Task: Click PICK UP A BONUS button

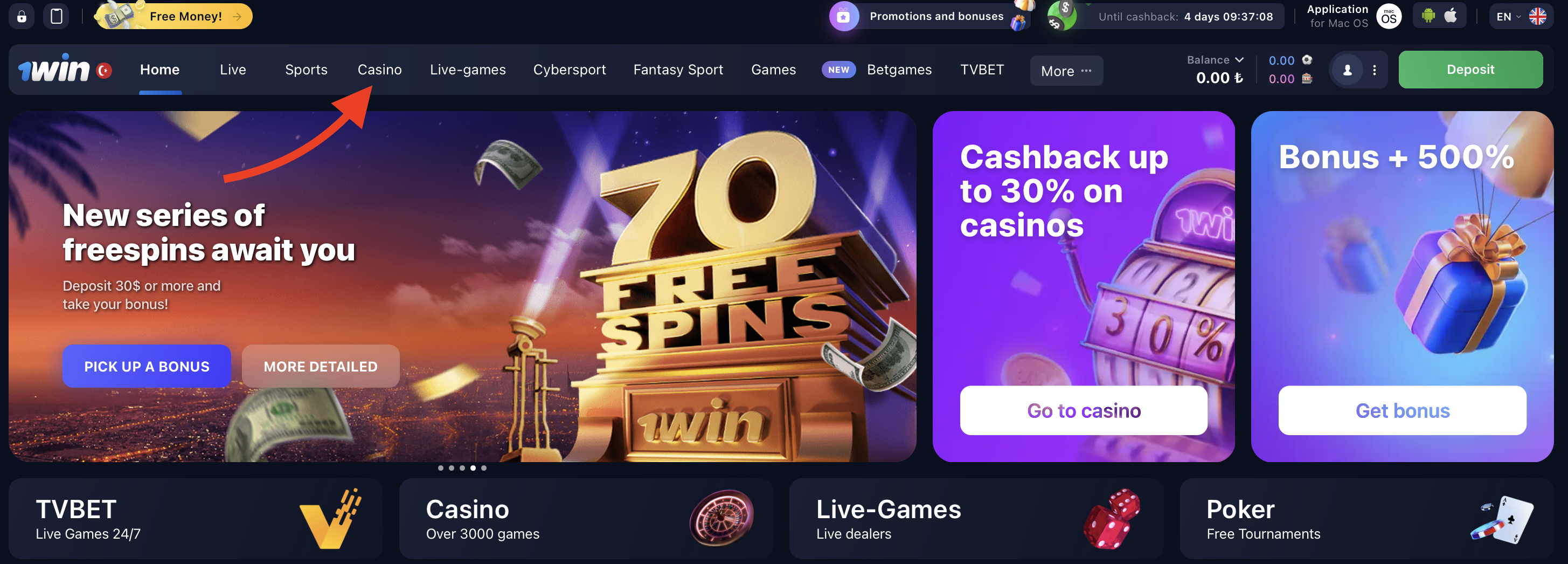Action: (147, 366)
